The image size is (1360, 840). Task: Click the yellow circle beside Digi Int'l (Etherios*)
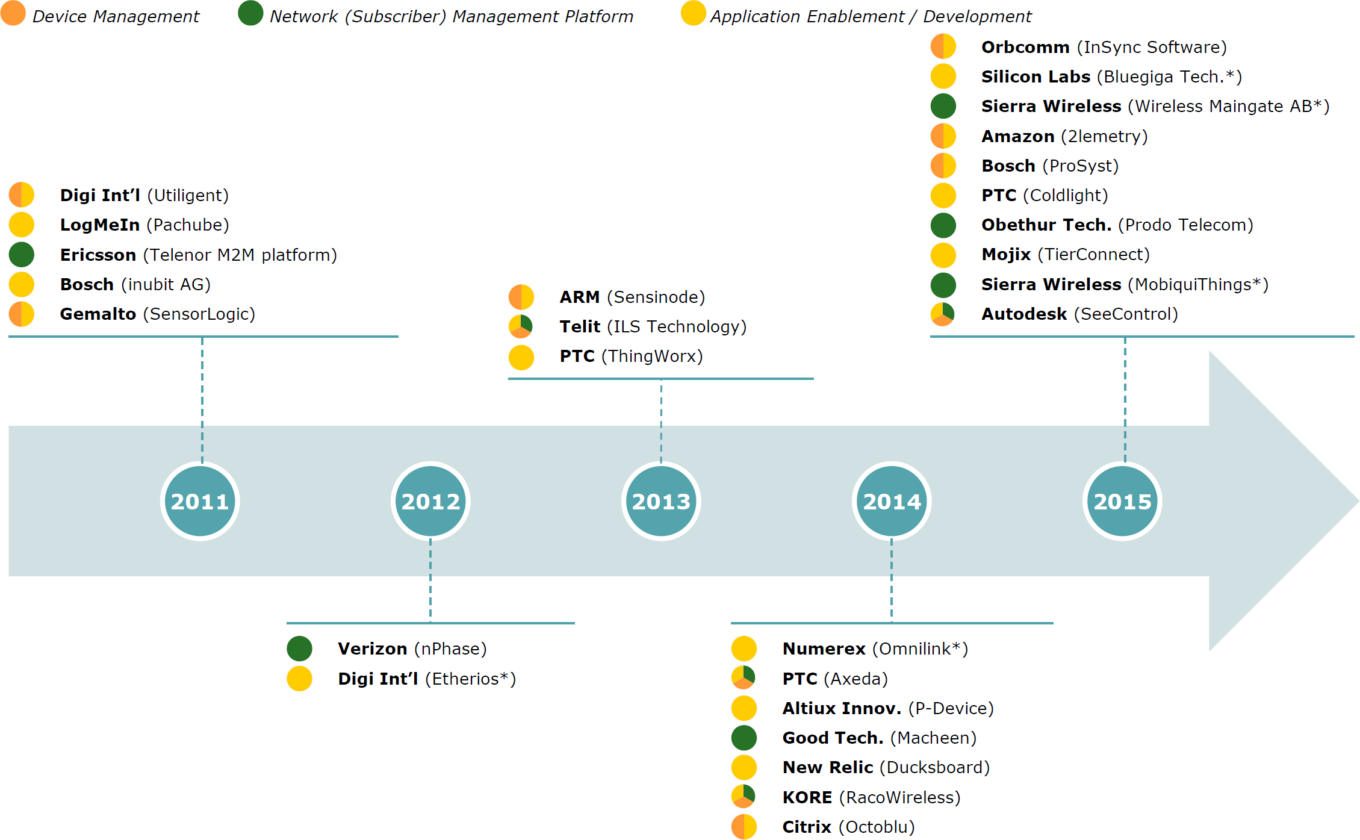click(299, 679)
